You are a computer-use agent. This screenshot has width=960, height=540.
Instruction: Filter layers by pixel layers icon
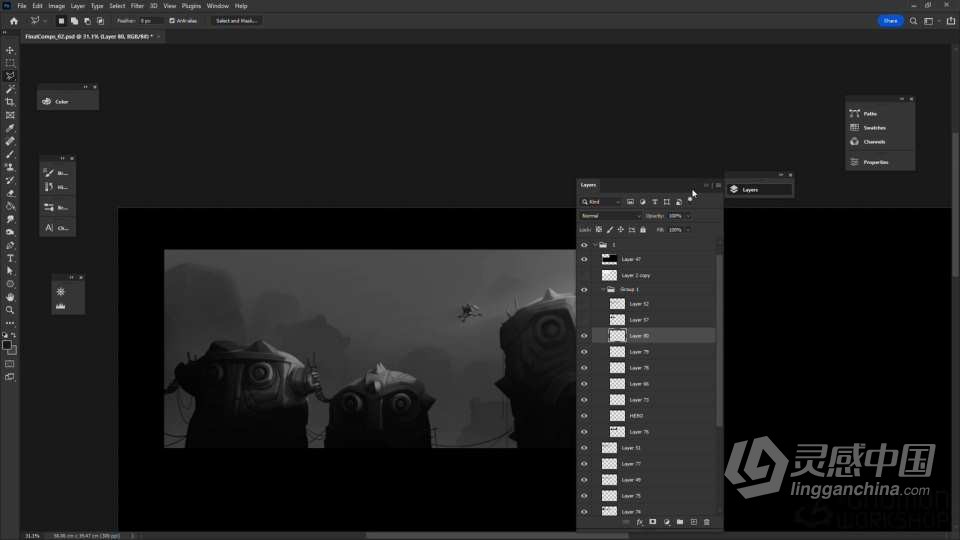(630, 202)
